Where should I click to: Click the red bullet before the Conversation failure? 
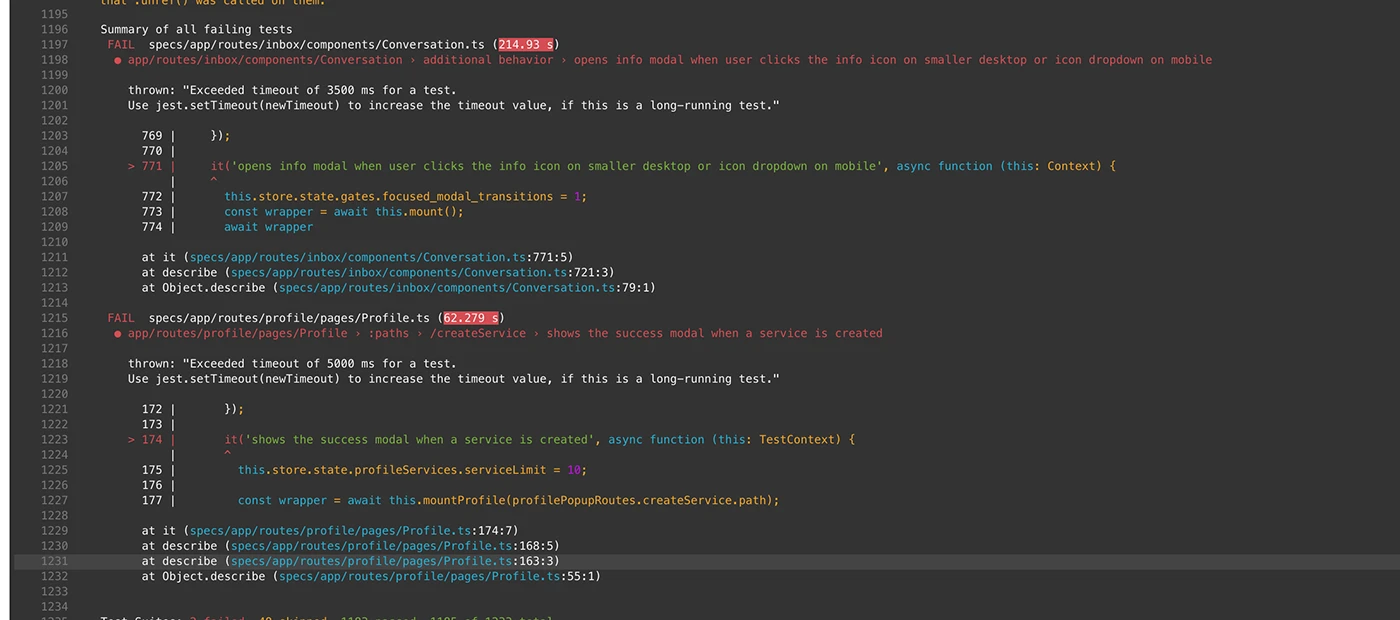tap(118, 60)
